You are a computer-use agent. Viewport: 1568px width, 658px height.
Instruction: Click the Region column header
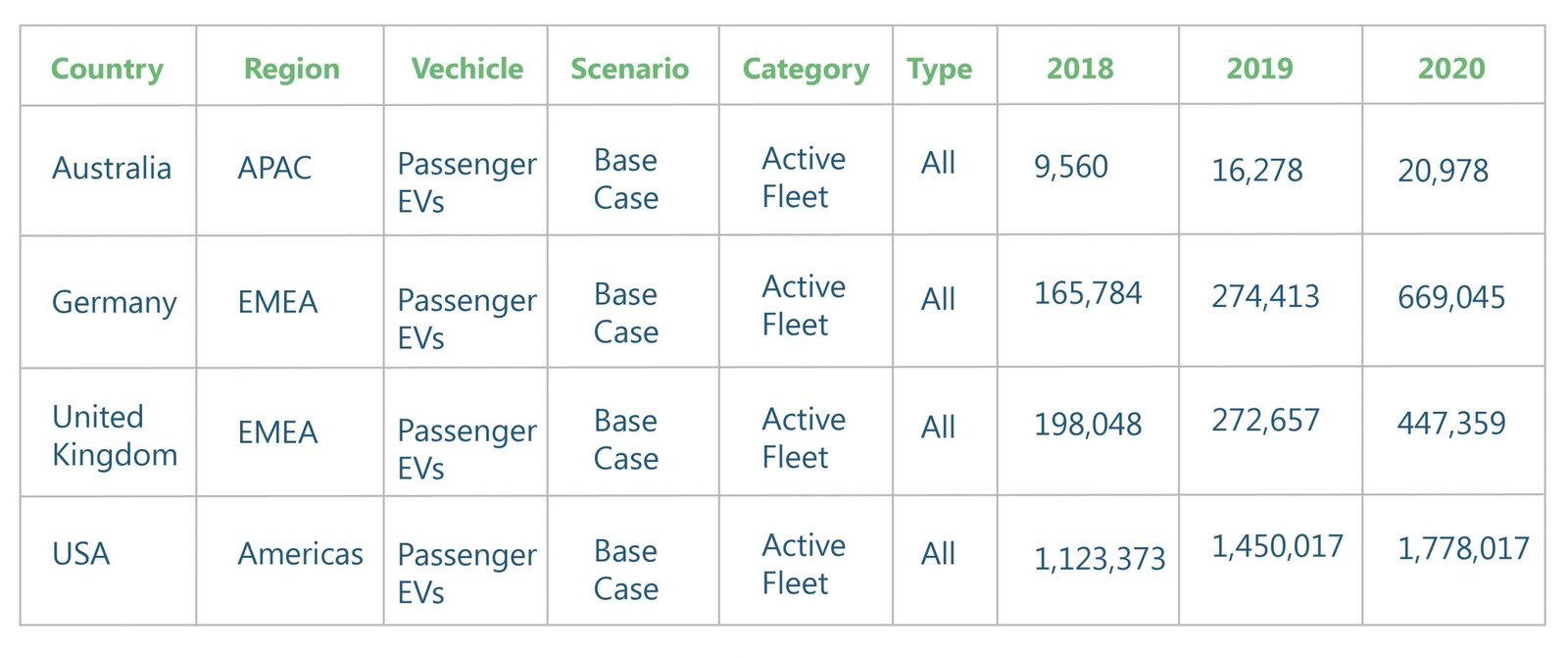coord(291,69)
